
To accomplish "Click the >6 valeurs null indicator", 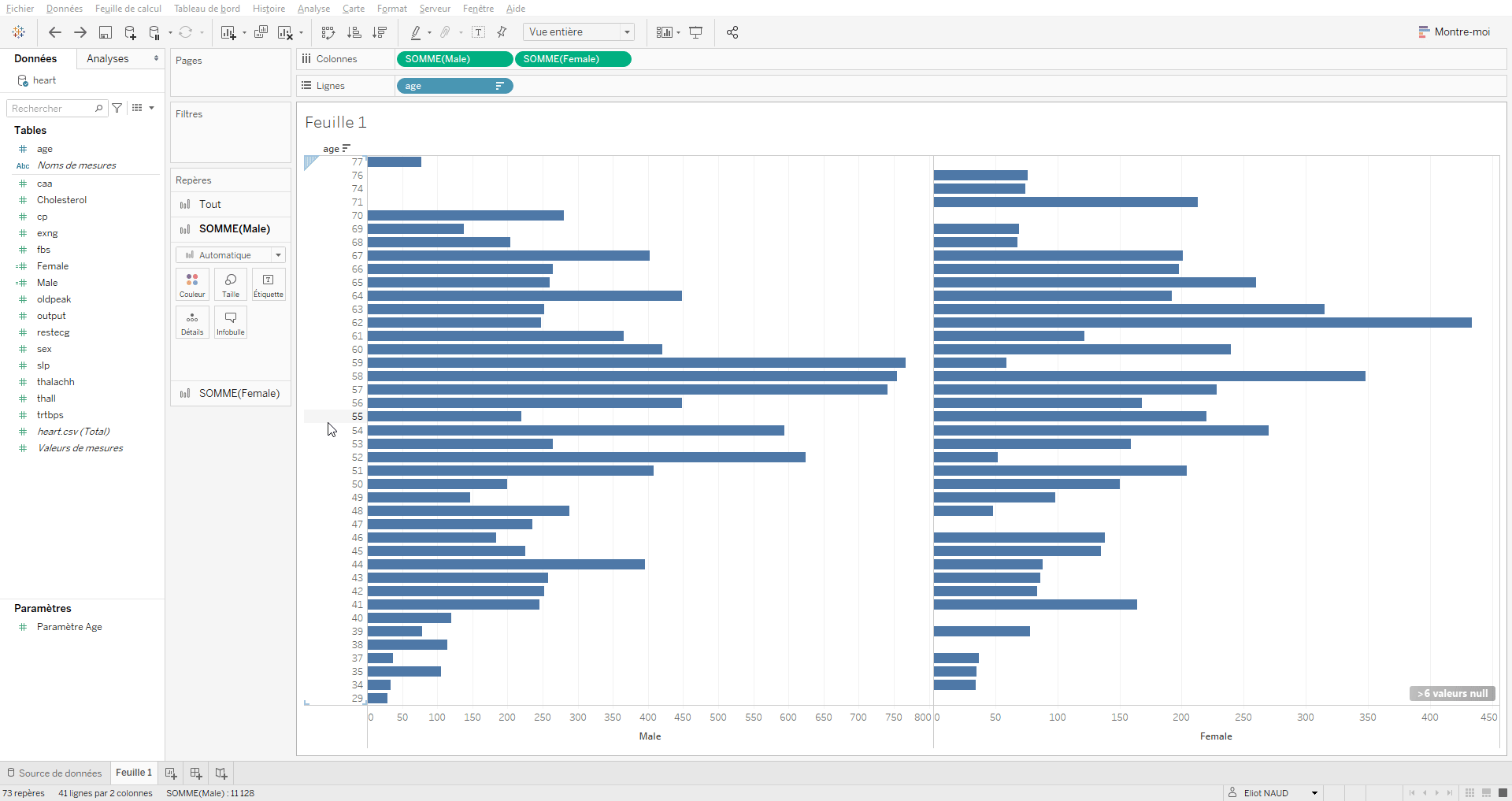I will tap(1452, 694).
